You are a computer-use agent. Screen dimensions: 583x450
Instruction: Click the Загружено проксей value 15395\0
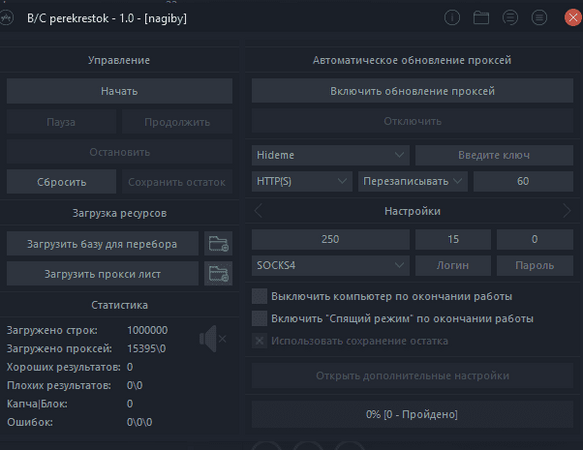(146, 348)
